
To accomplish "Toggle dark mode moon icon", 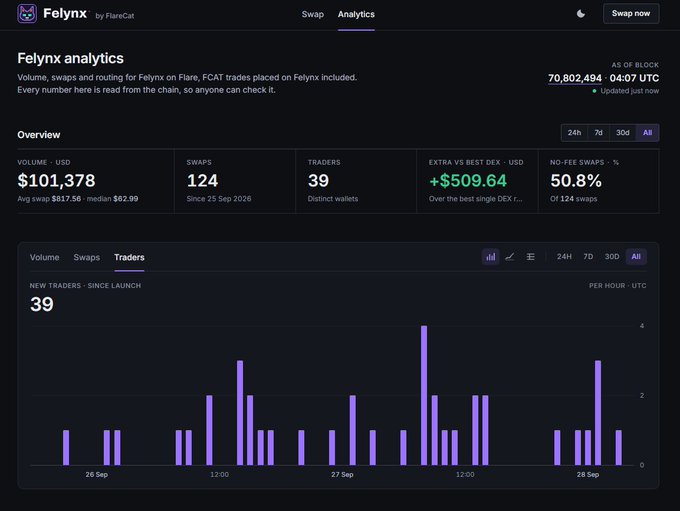I will click(581, 14).
